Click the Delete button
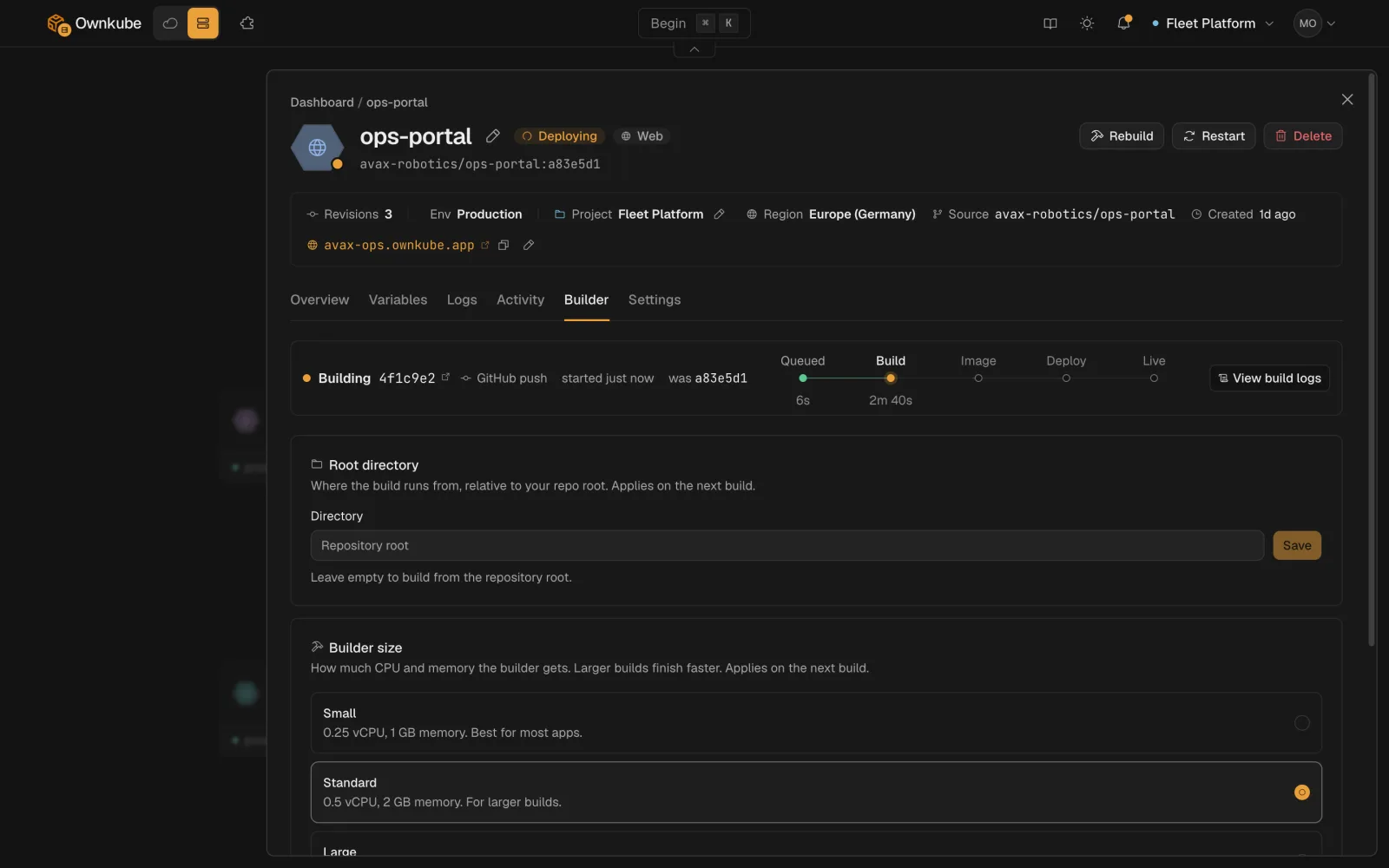 point(1303,136)
